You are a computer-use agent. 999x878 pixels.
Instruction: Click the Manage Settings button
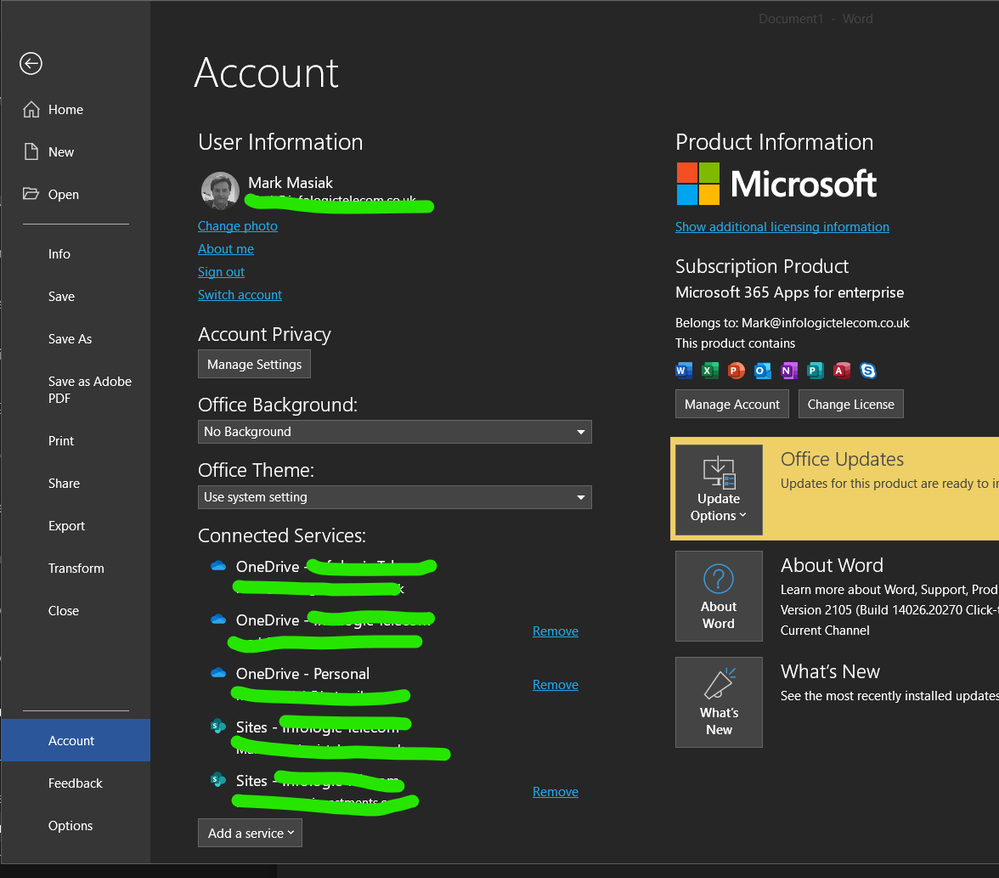click(x=254, y=364)
